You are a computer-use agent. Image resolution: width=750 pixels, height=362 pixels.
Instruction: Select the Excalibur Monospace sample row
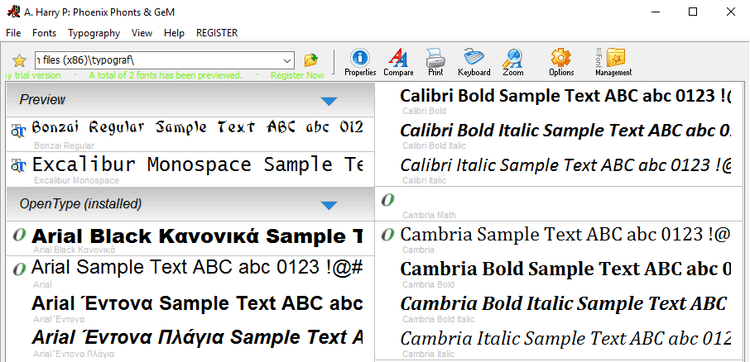(190, 169)
